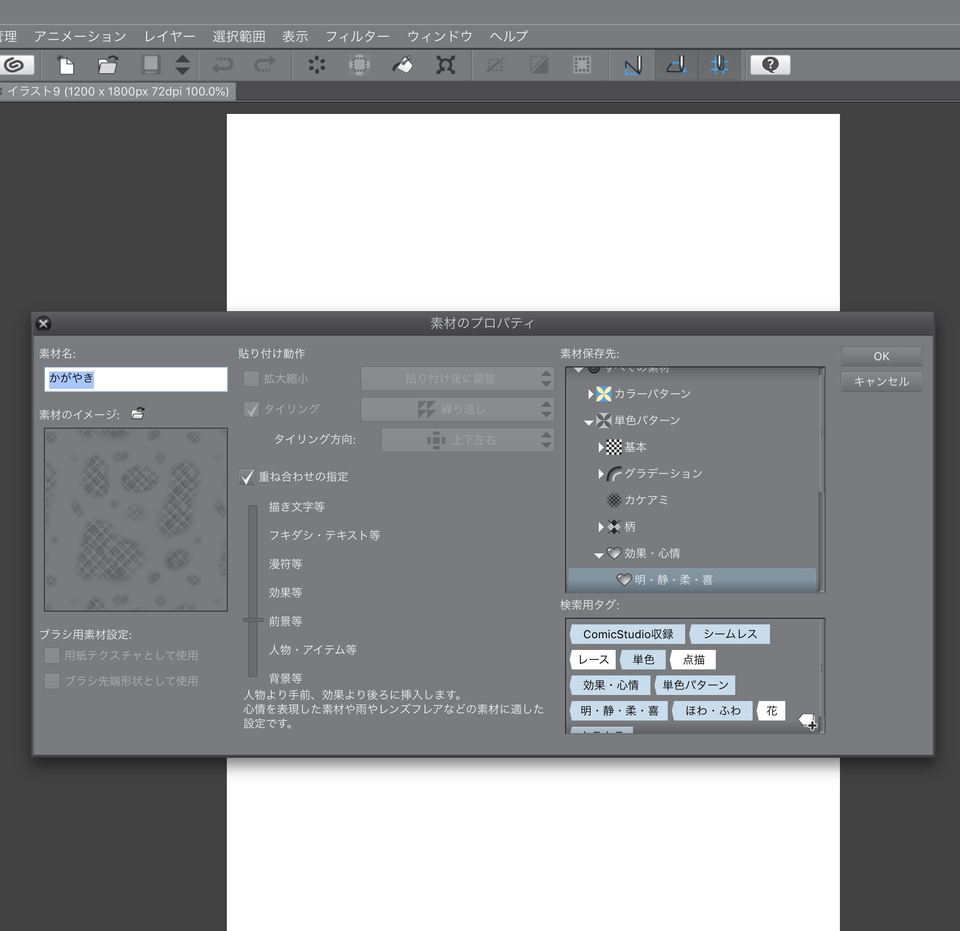Screen dimensions: 960x931
Task: Open the Clip Studio launcher icon
Action: [x=14, y=65]
